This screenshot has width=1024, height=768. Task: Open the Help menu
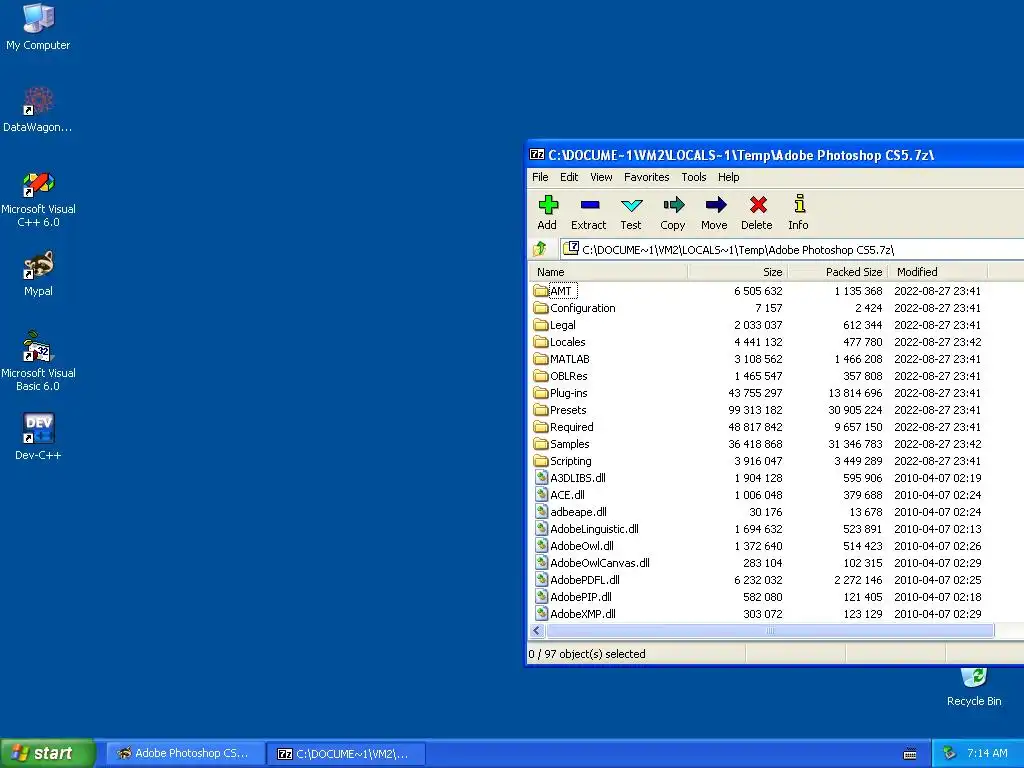[x=728, y=177]
